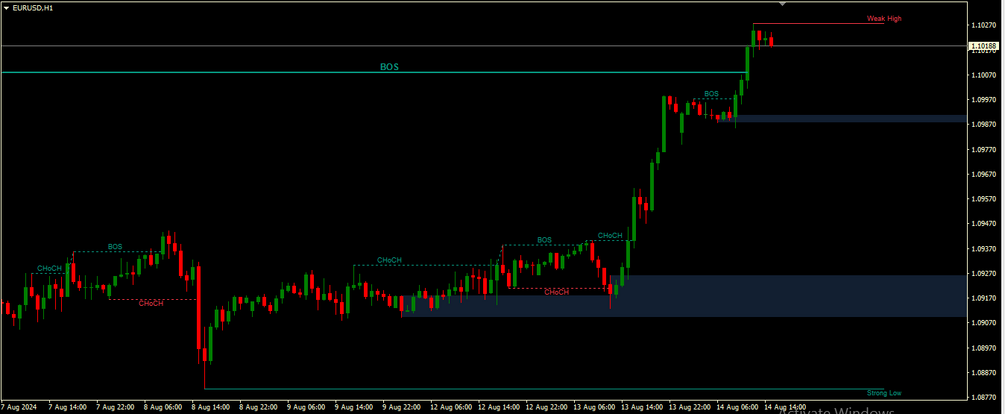This screenshot has width=1005, height=414.
Task: Select the BOS label above 12 Aug 22:00 candles
Action: tap(544, 240)
